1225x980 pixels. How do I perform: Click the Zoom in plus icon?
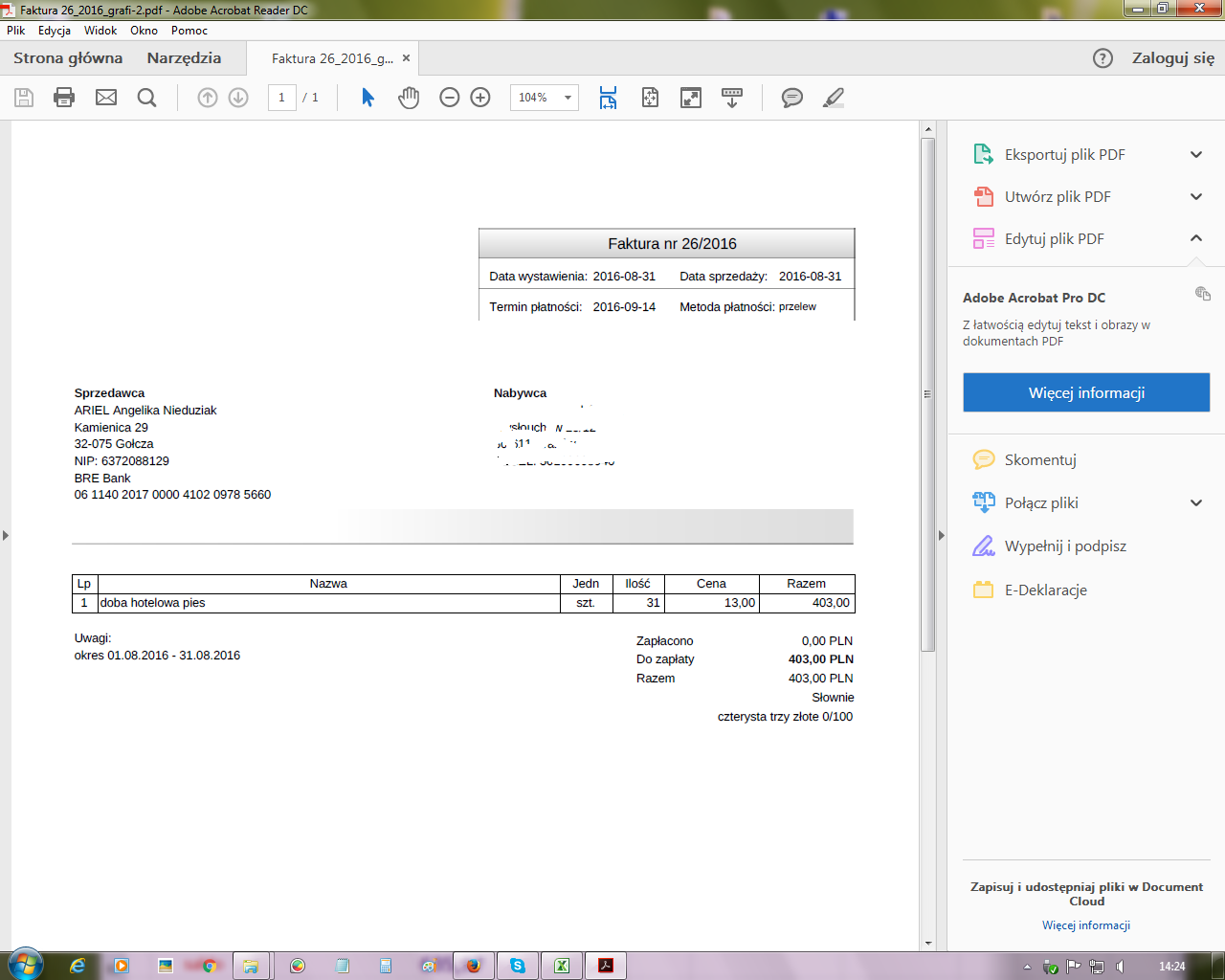pyautogui.click(x=480, y=98)
